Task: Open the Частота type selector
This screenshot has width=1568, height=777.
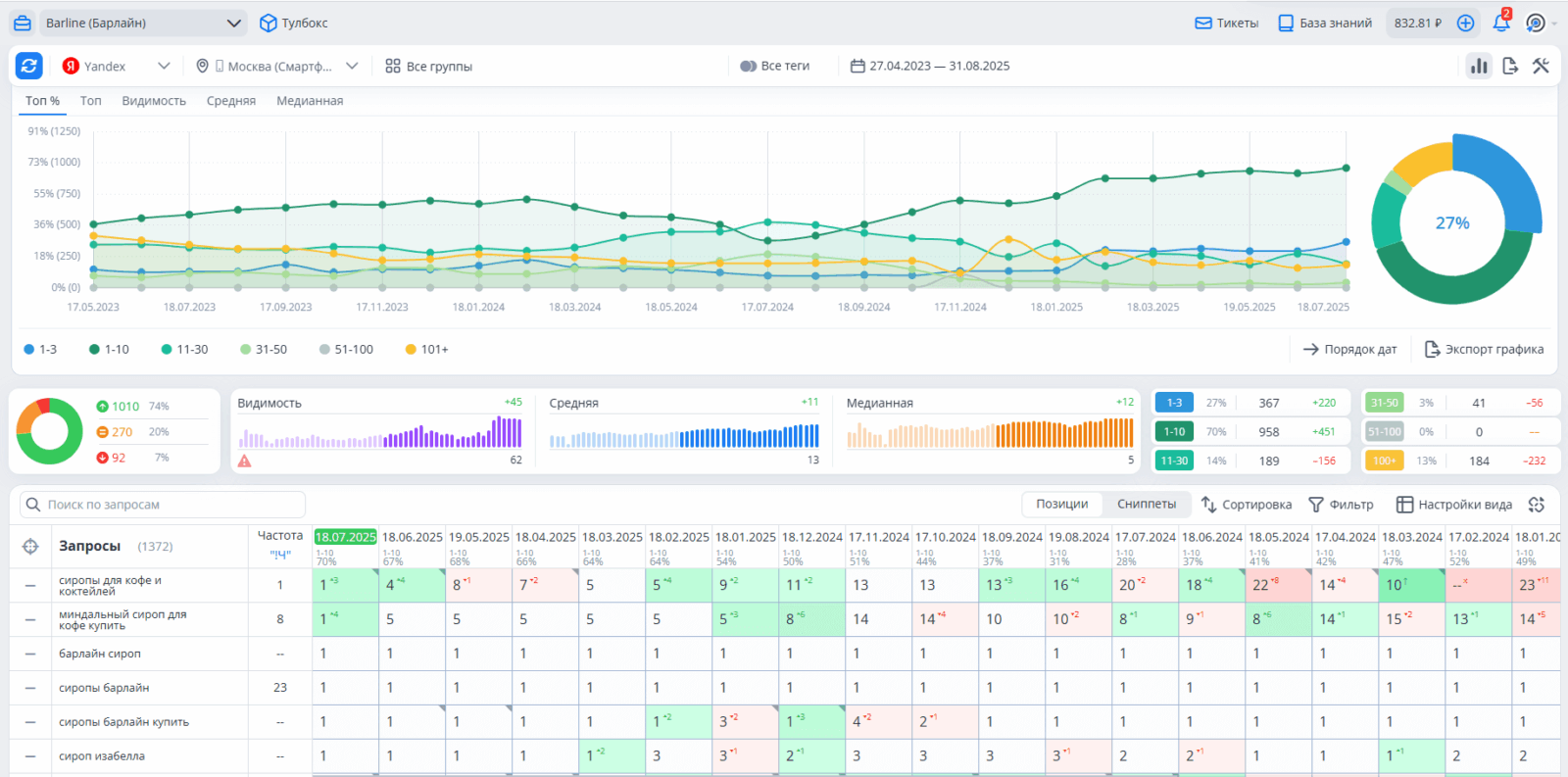Action: (x=280, y=556)
